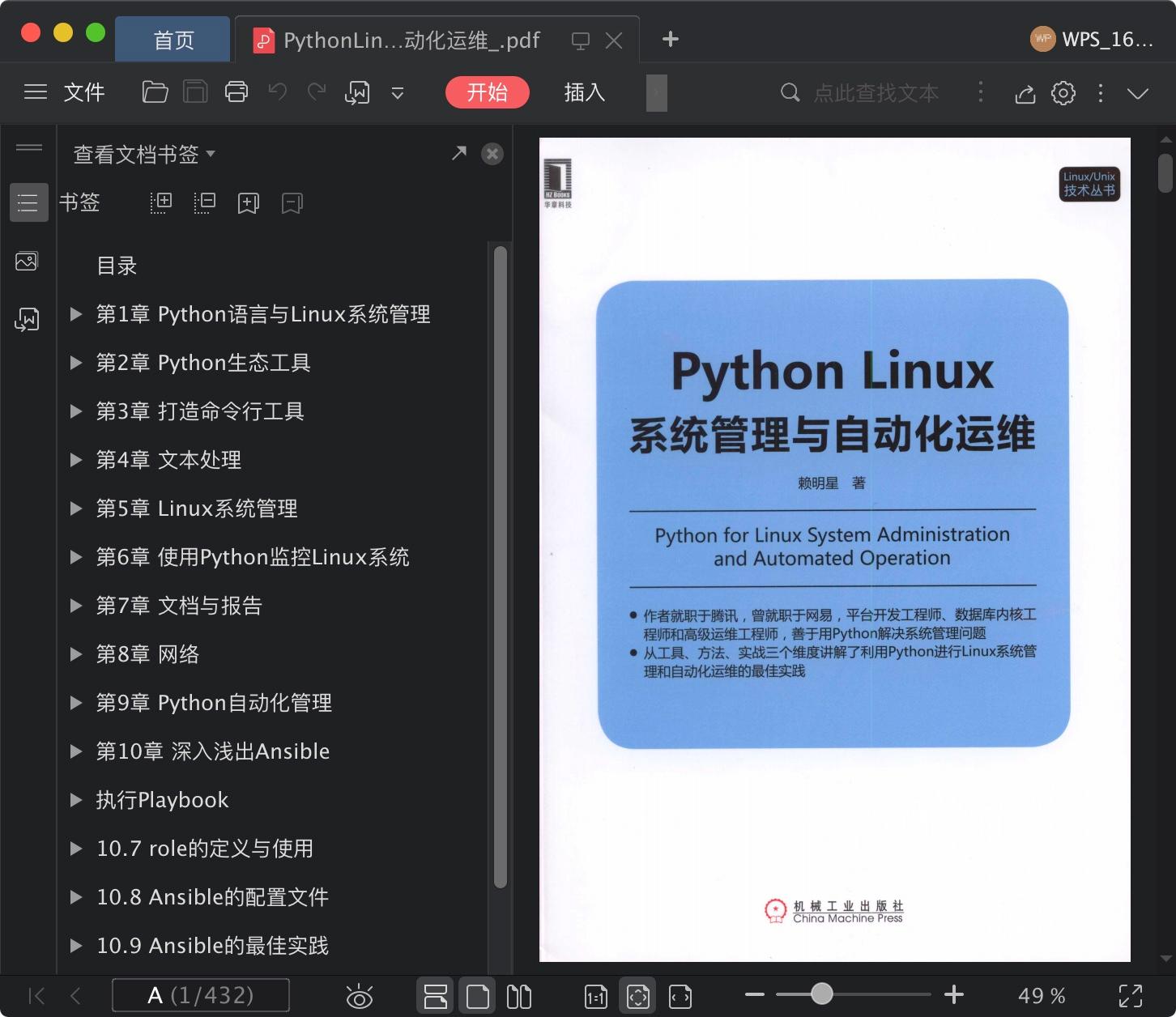
Task: Open 10.8 Ansible的配置文件 bookmark
Action: coord(212,897)
